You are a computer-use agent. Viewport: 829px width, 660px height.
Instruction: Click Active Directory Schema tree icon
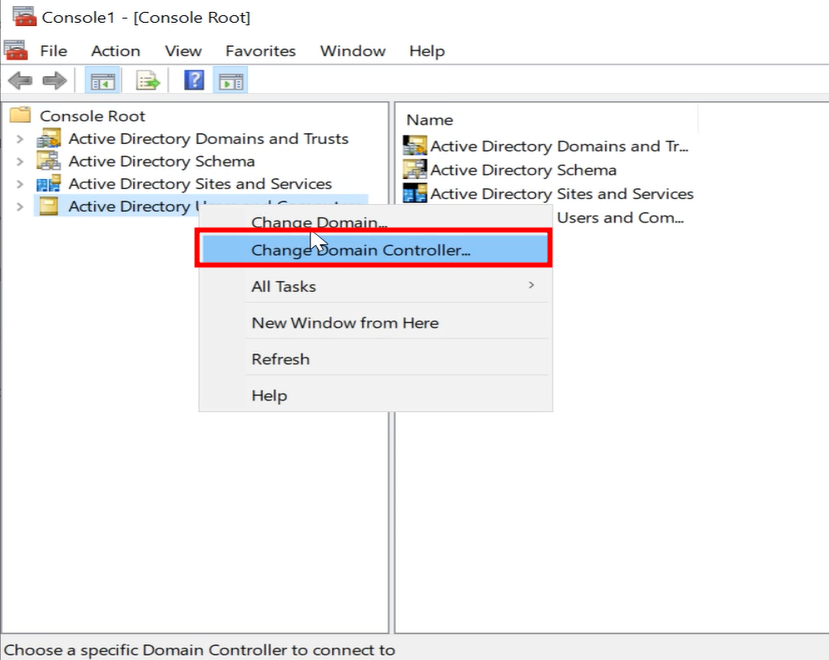[x=49, y=161]
